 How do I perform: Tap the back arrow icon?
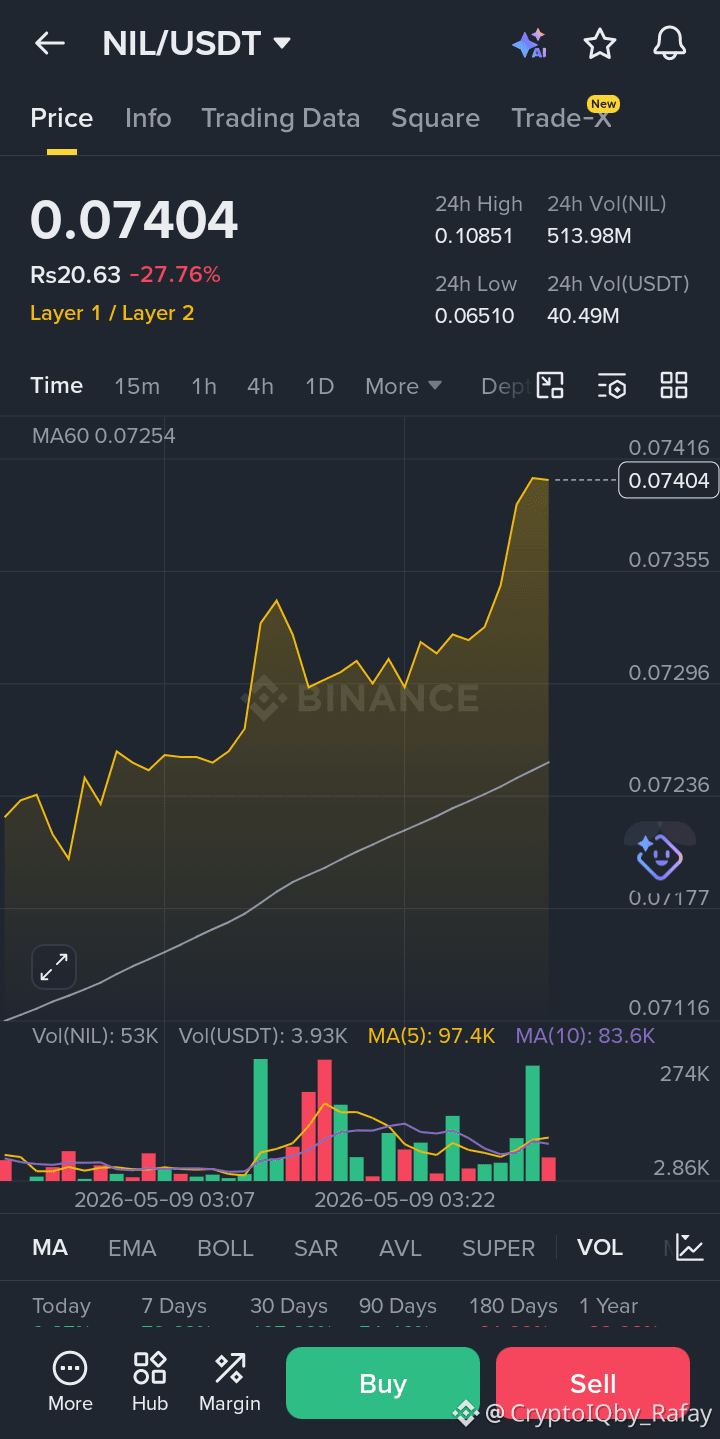[x=49, y=43]
